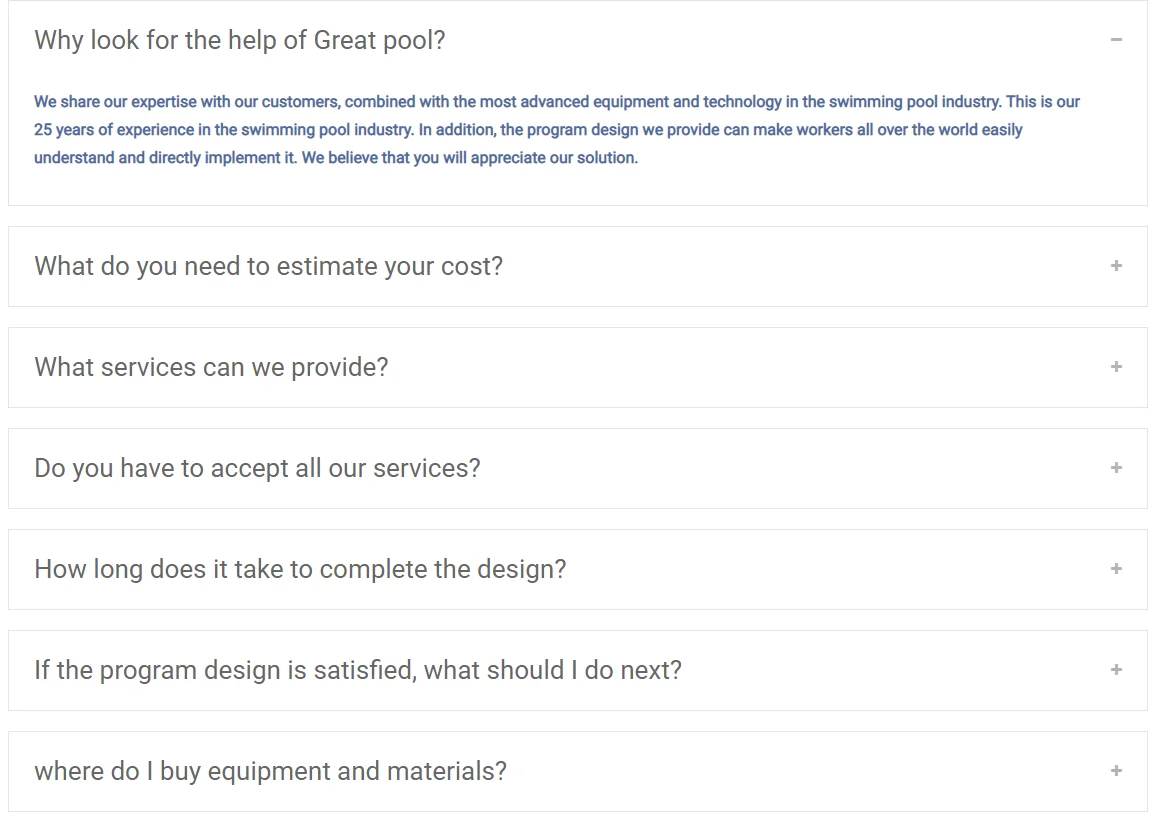1161x824 pixels.
Task: Show answer for 'If the program design is satisfied'
Action: pos(358,670)
